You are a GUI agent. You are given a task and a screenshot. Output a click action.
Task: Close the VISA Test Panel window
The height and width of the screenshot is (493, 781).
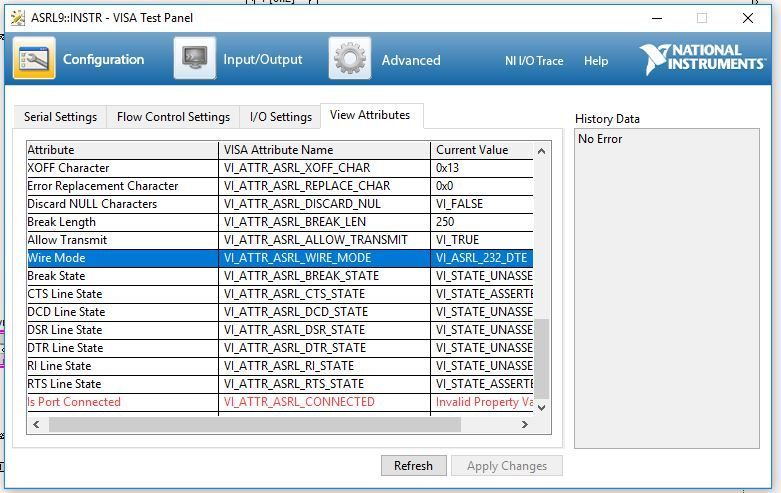point(748,18)
